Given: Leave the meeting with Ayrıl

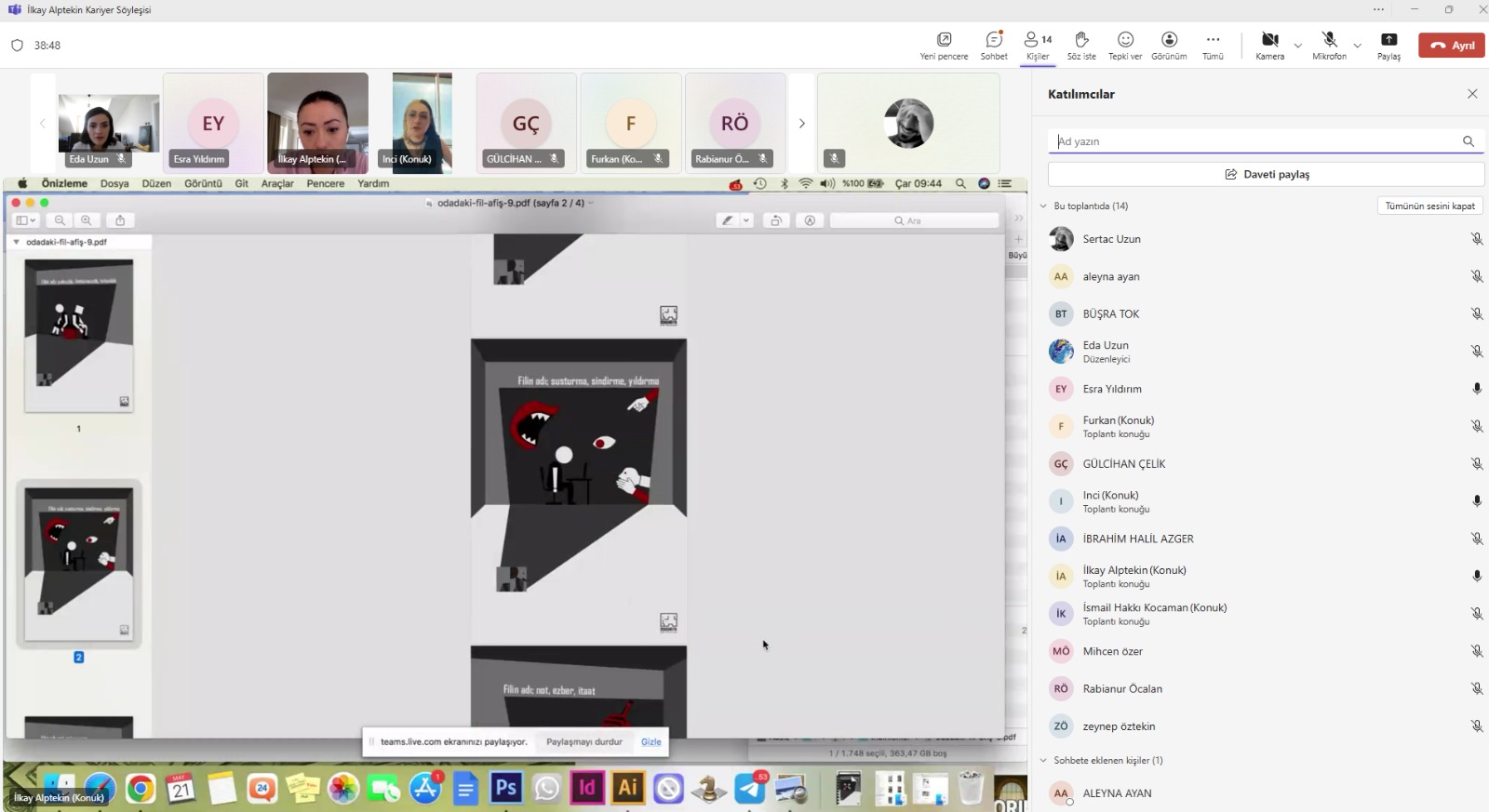Looking at the screenshot, I should [1452, 46].
